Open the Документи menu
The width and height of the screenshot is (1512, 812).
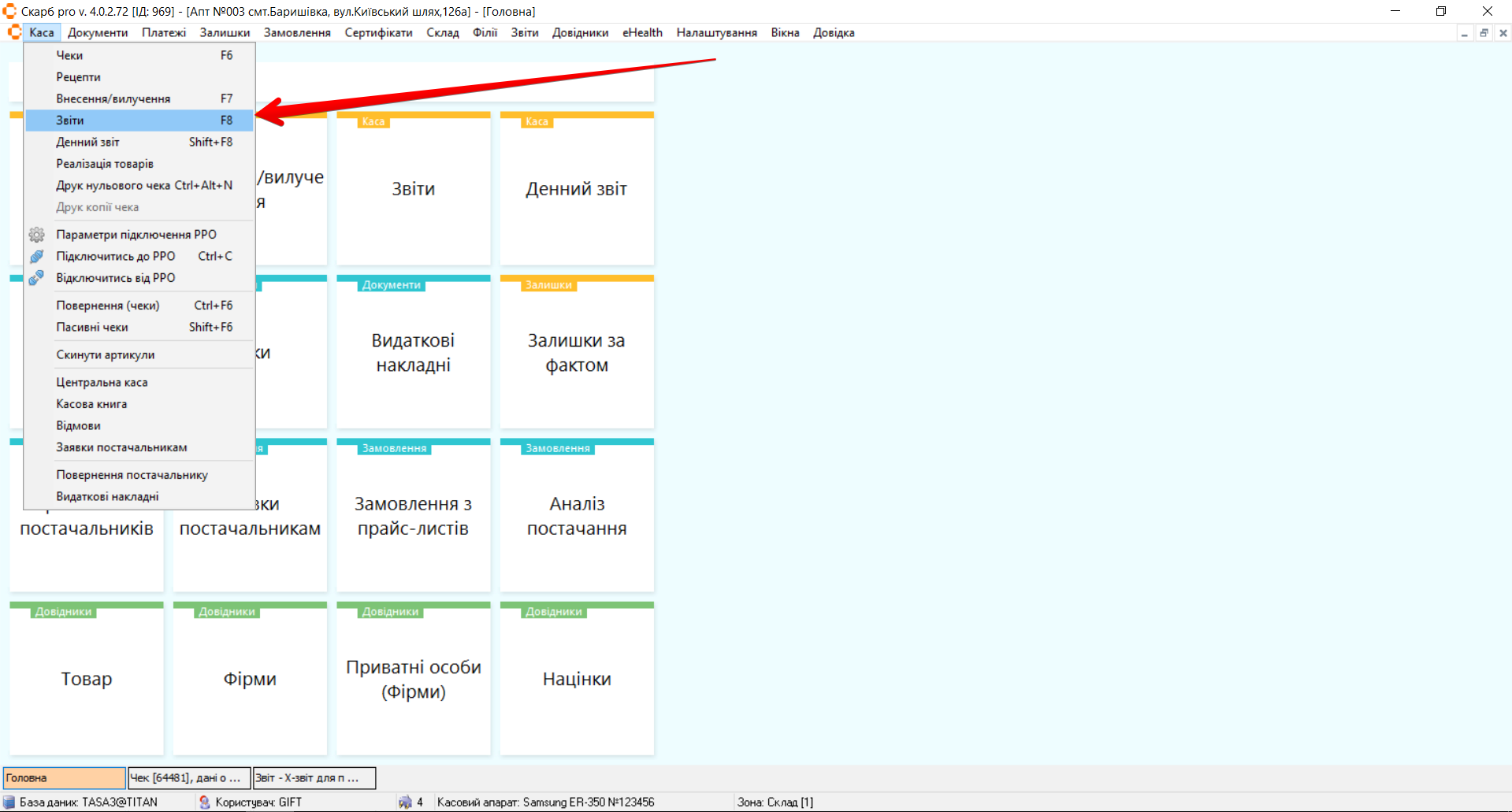[x=98, y=33]
